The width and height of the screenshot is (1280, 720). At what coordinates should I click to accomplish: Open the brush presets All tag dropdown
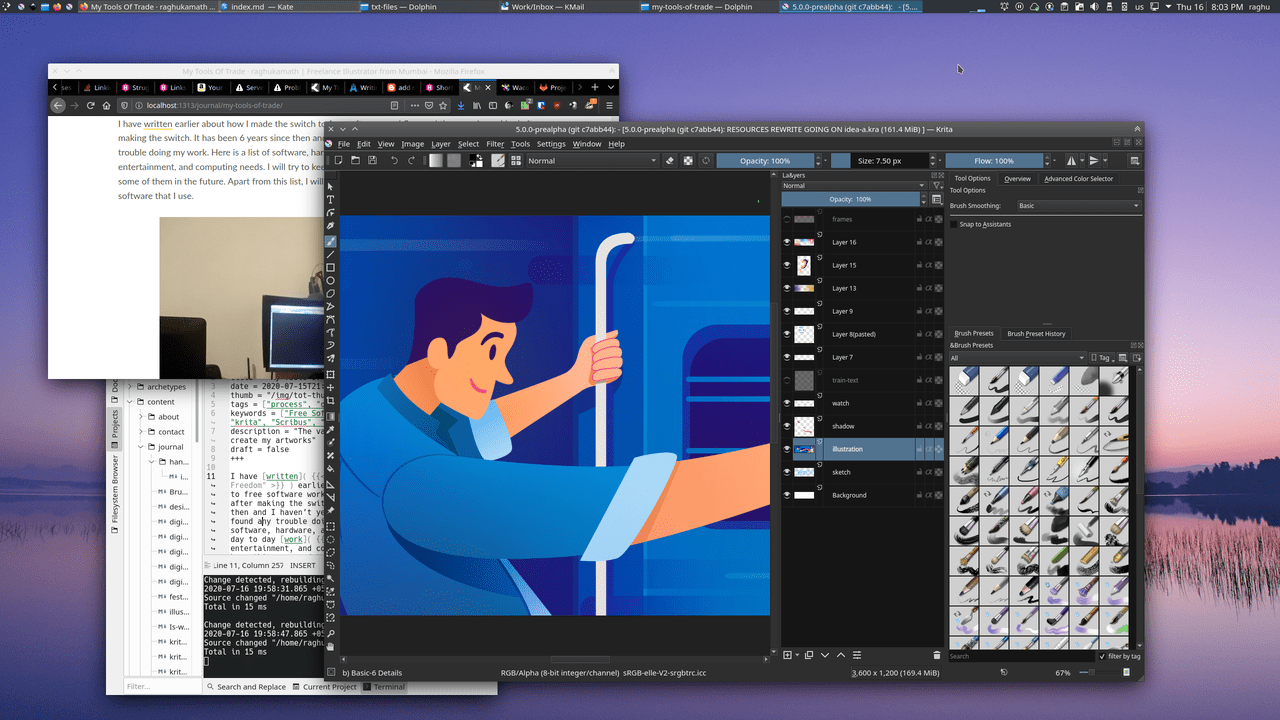click(x=1016, y=358)
